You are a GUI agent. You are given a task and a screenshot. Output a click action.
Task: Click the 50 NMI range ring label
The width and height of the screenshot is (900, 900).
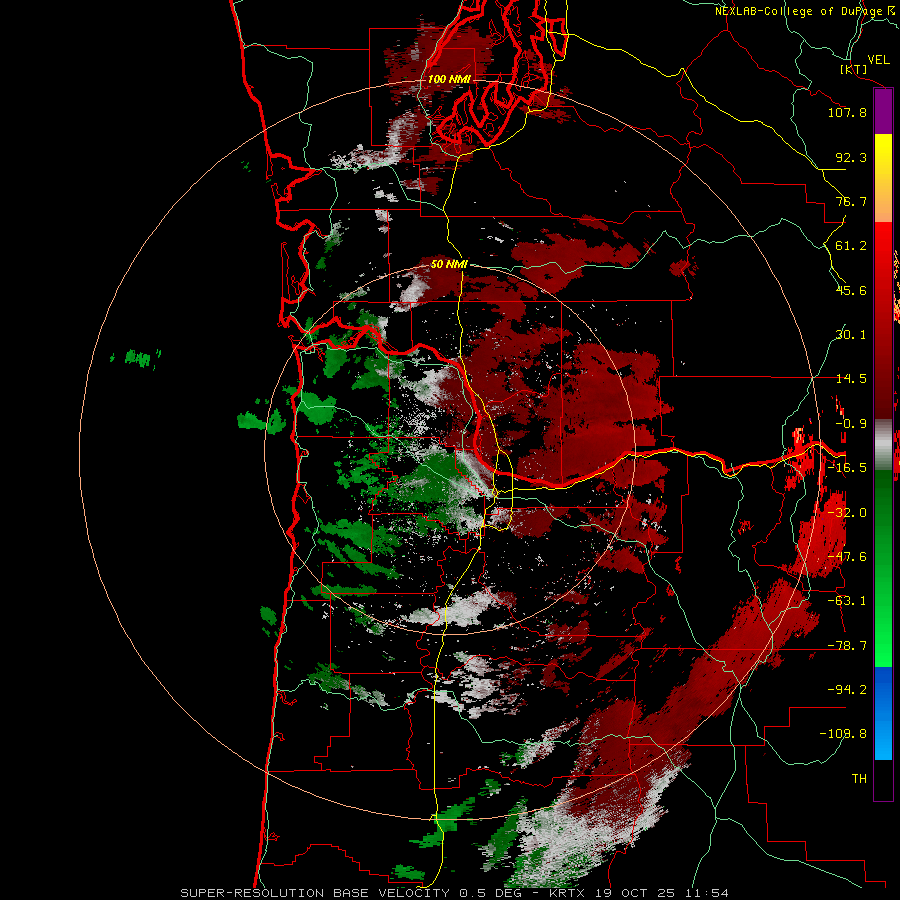click(449, 265)
